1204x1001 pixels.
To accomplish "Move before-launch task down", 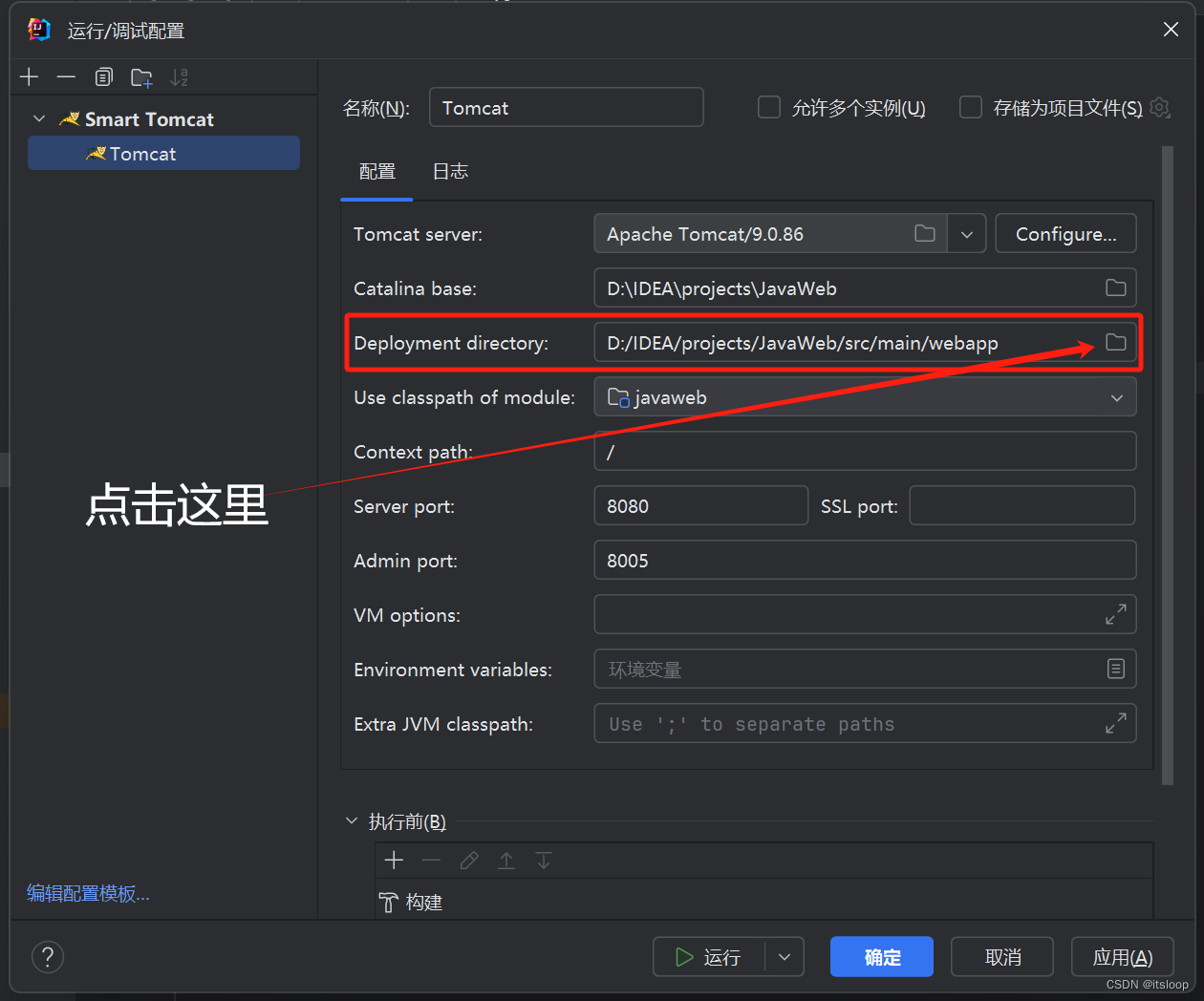I will pyautogui.click(x=544, y=861).
